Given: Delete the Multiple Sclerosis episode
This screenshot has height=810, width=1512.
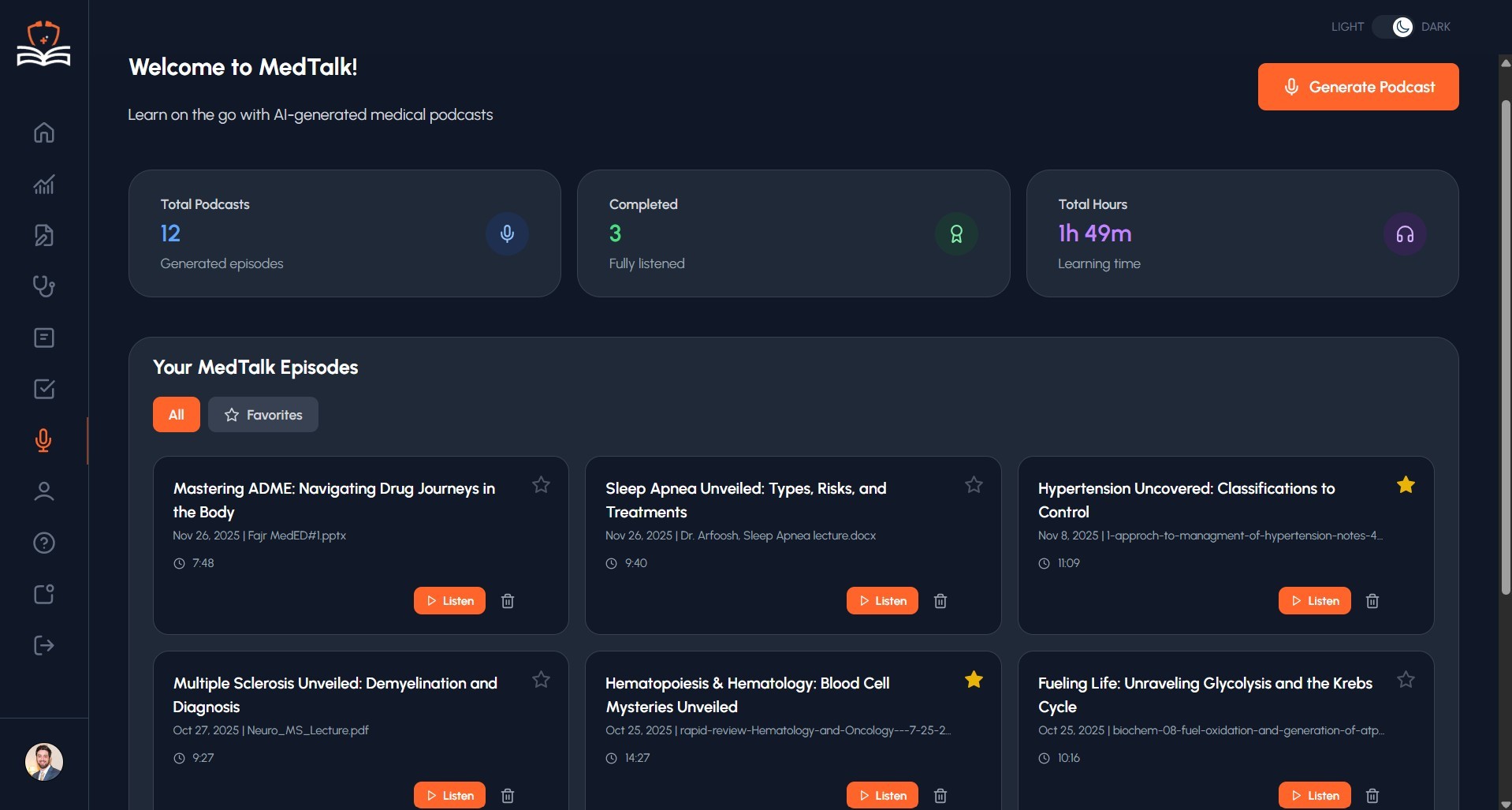Looking at the screenshot, I should pyautogui.click(x=508, y=796).
